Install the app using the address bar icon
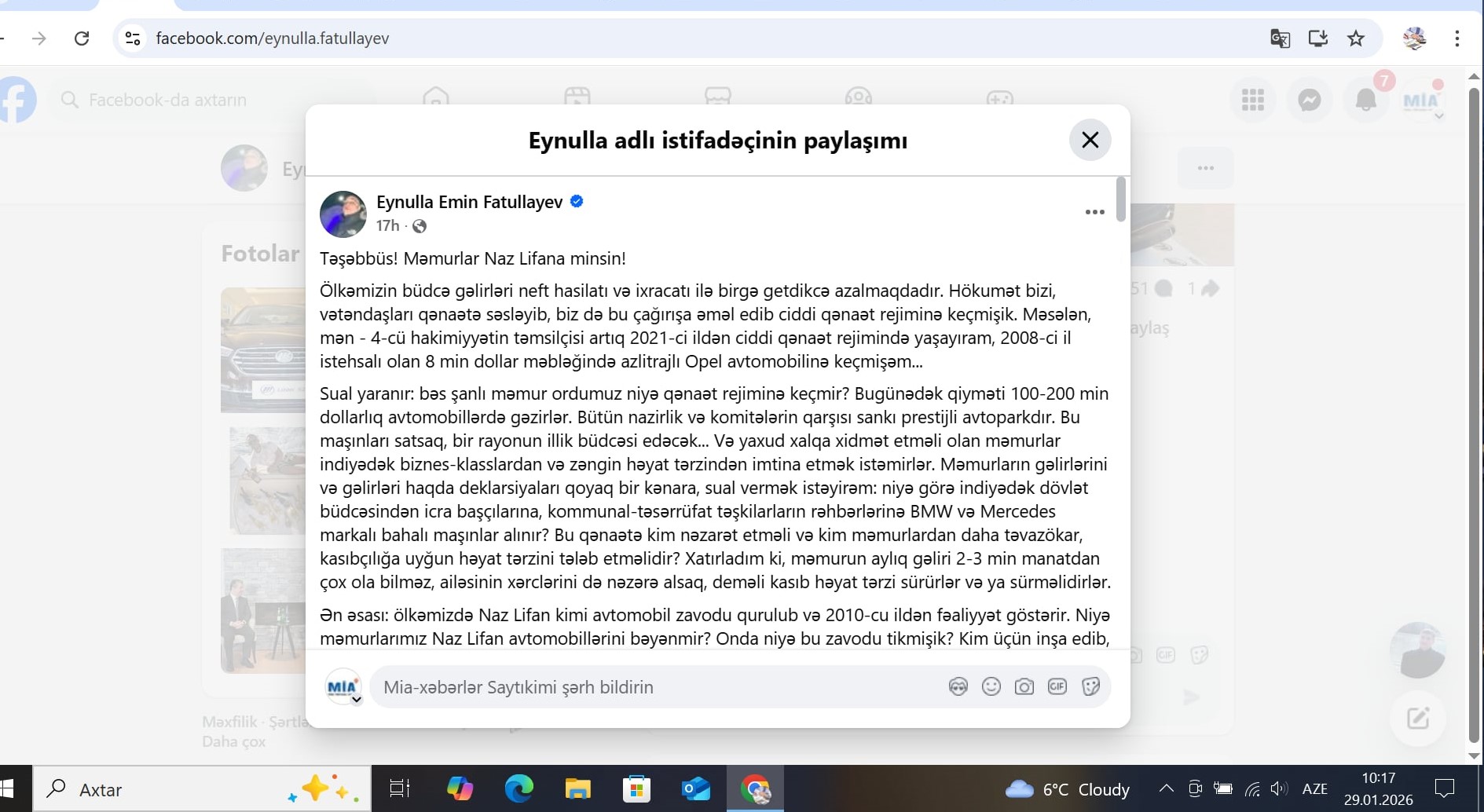Viewport: 1484px width, 812px height. point(1317,38)
